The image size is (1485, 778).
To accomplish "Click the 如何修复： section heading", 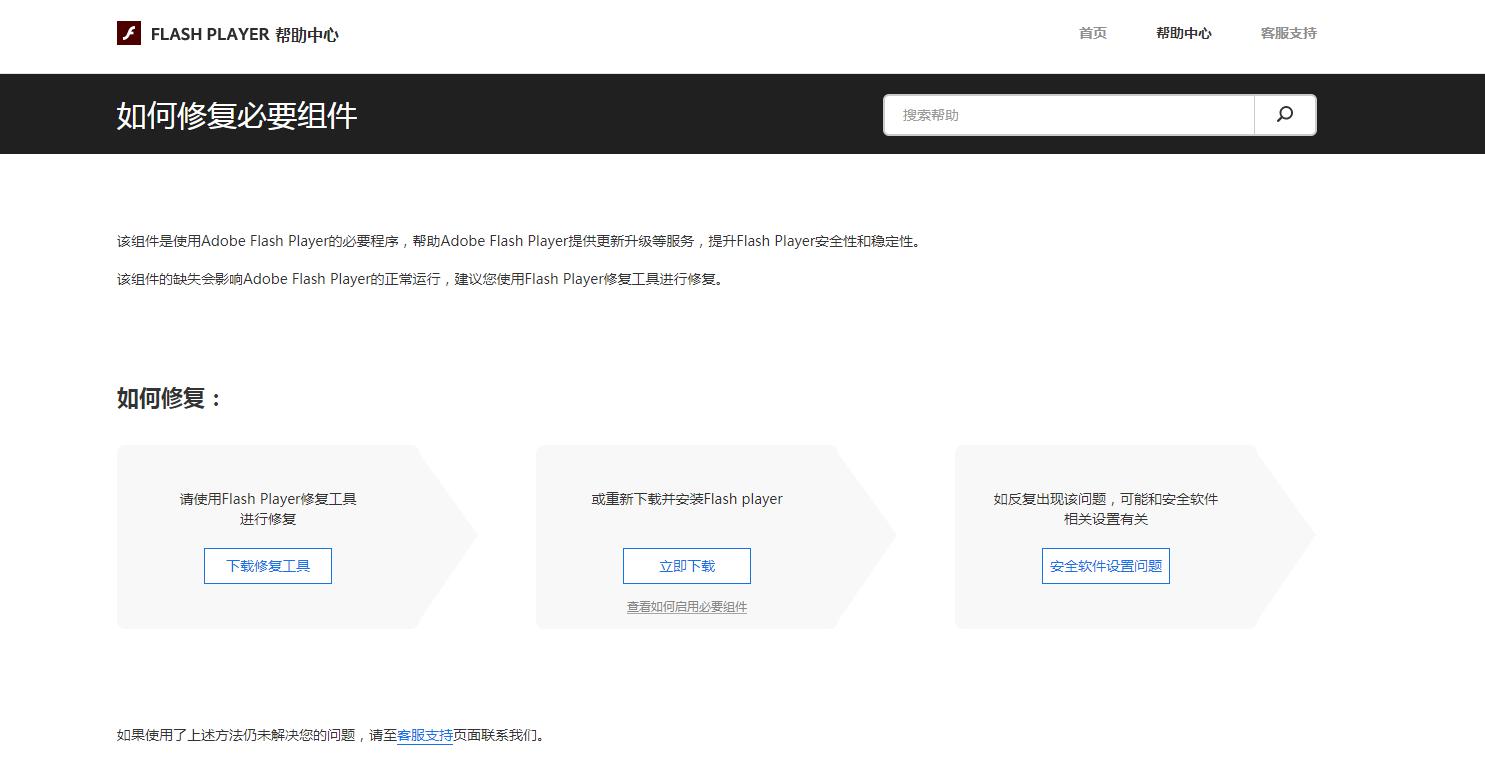I will 168,398.
